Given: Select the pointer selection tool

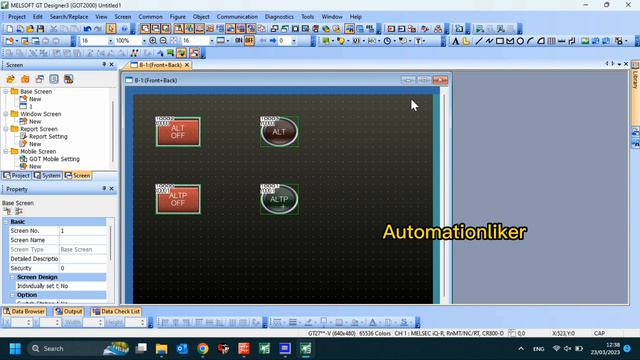Looking at the screenshot, I should 111,29.
